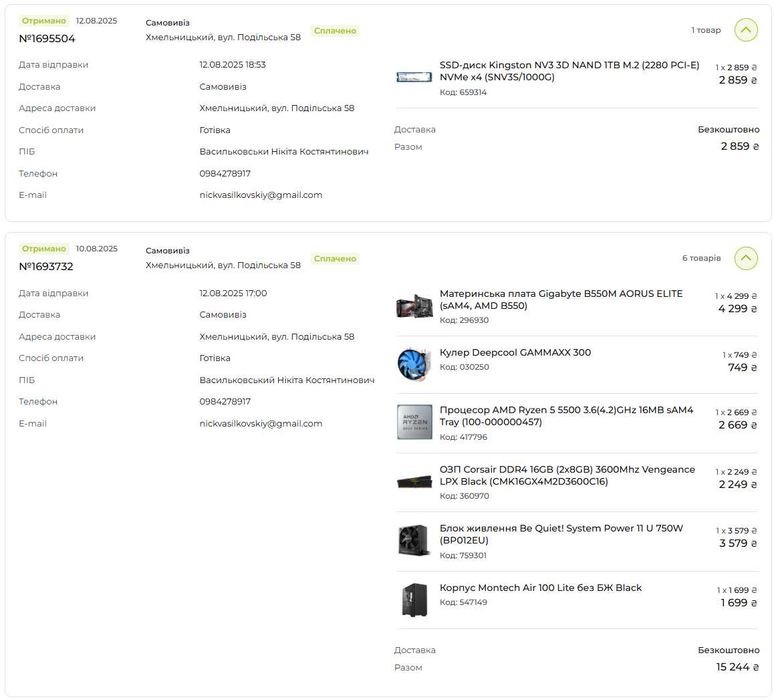Open the SSD-диск Kingston NV3 product link

[x=569, y=71]
